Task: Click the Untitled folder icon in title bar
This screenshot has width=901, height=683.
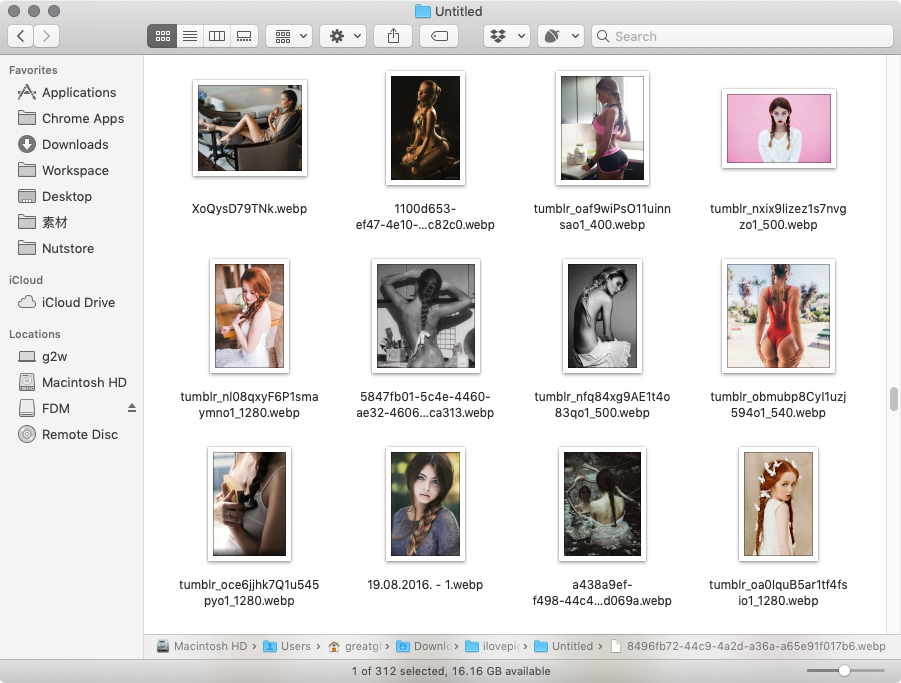Action: click(x=422, y=11)
